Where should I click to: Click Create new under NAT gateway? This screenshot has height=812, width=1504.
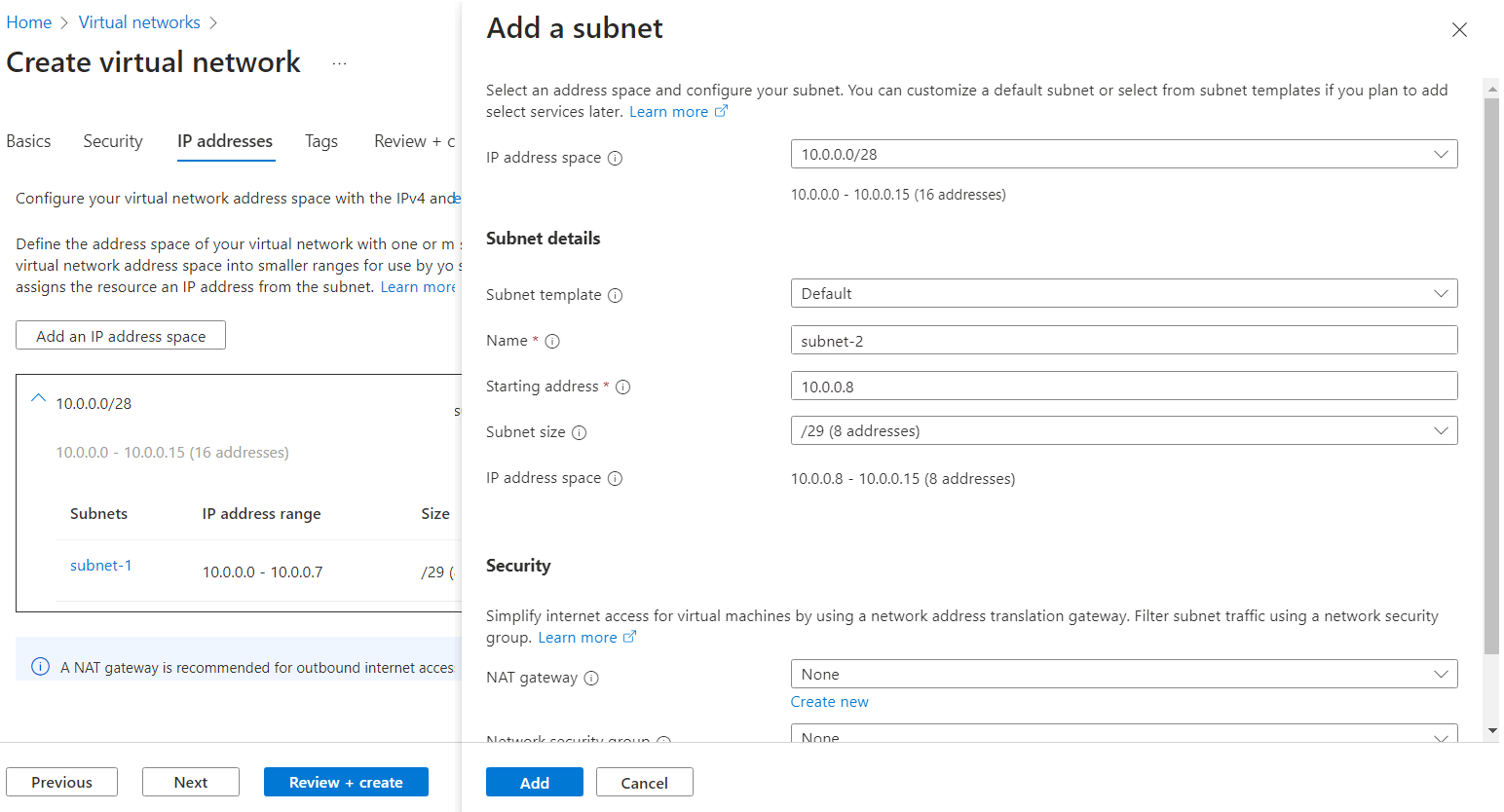pos(829,701)
